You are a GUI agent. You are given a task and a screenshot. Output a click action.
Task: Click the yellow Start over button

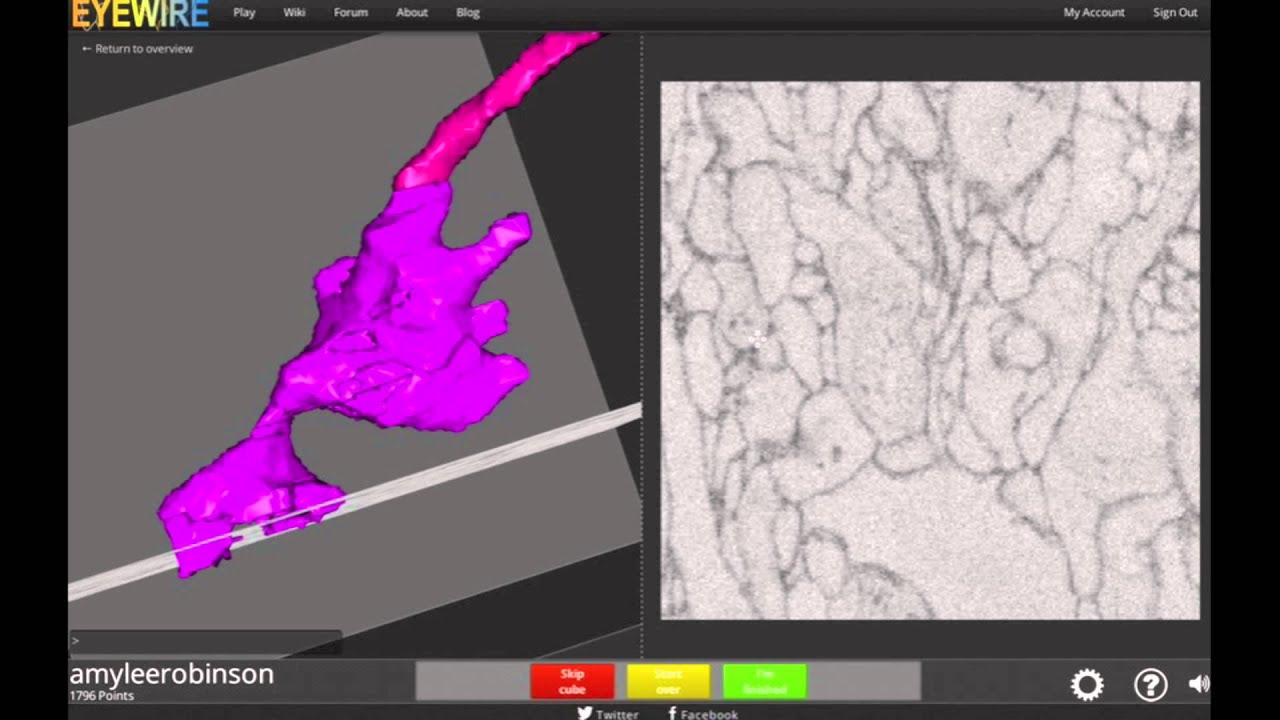click(x=668, y=681)
